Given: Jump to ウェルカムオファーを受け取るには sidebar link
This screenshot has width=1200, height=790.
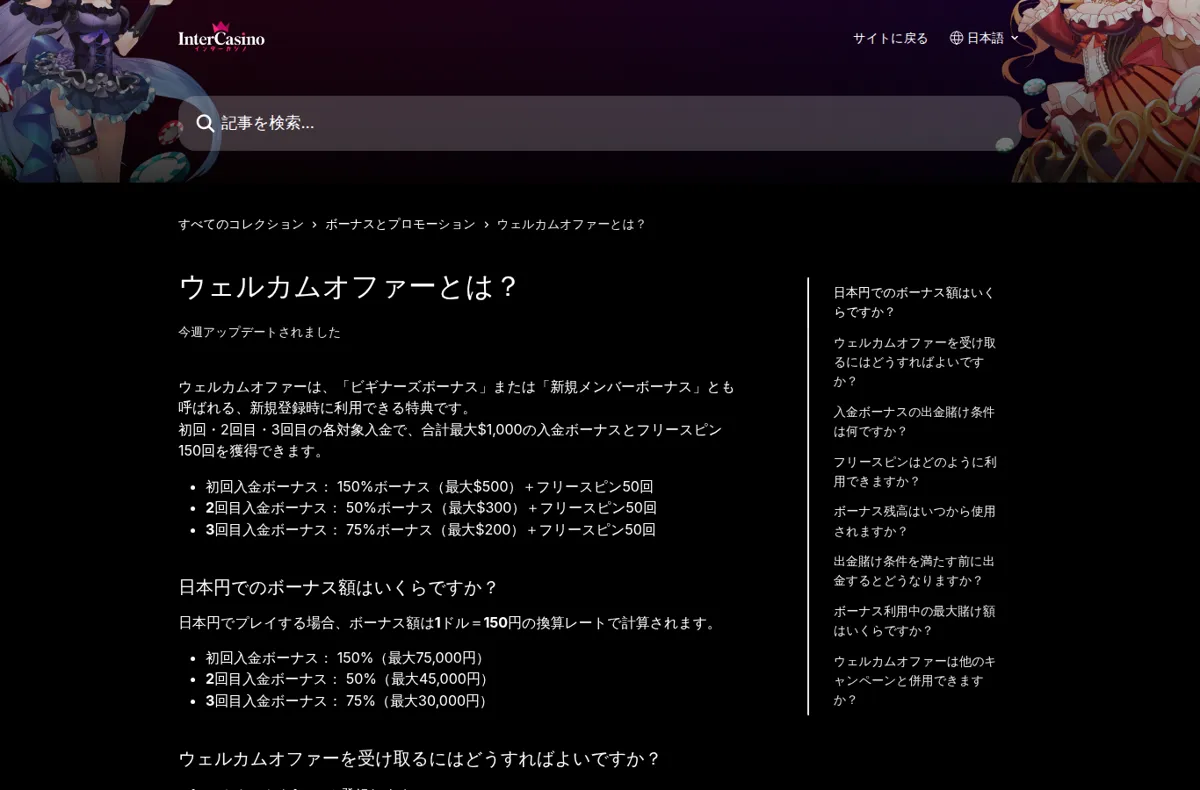Looking at the screenshot, I should pos(914,362).
